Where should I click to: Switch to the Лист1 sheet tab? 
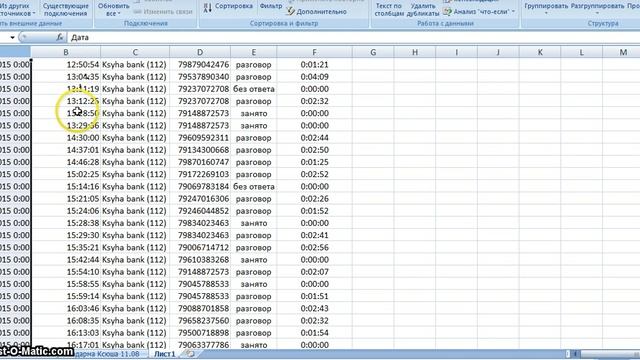(164, 354)
